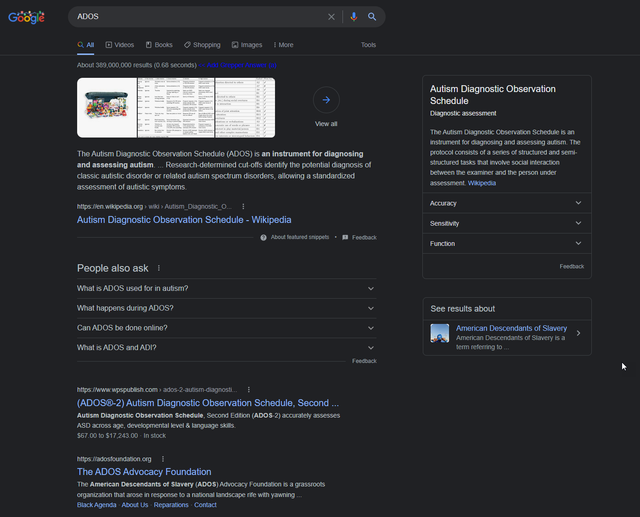The width and height of the screenshot is (640, 517).
Task: Click Feedback under People also ask
Action: pos(364,361)
